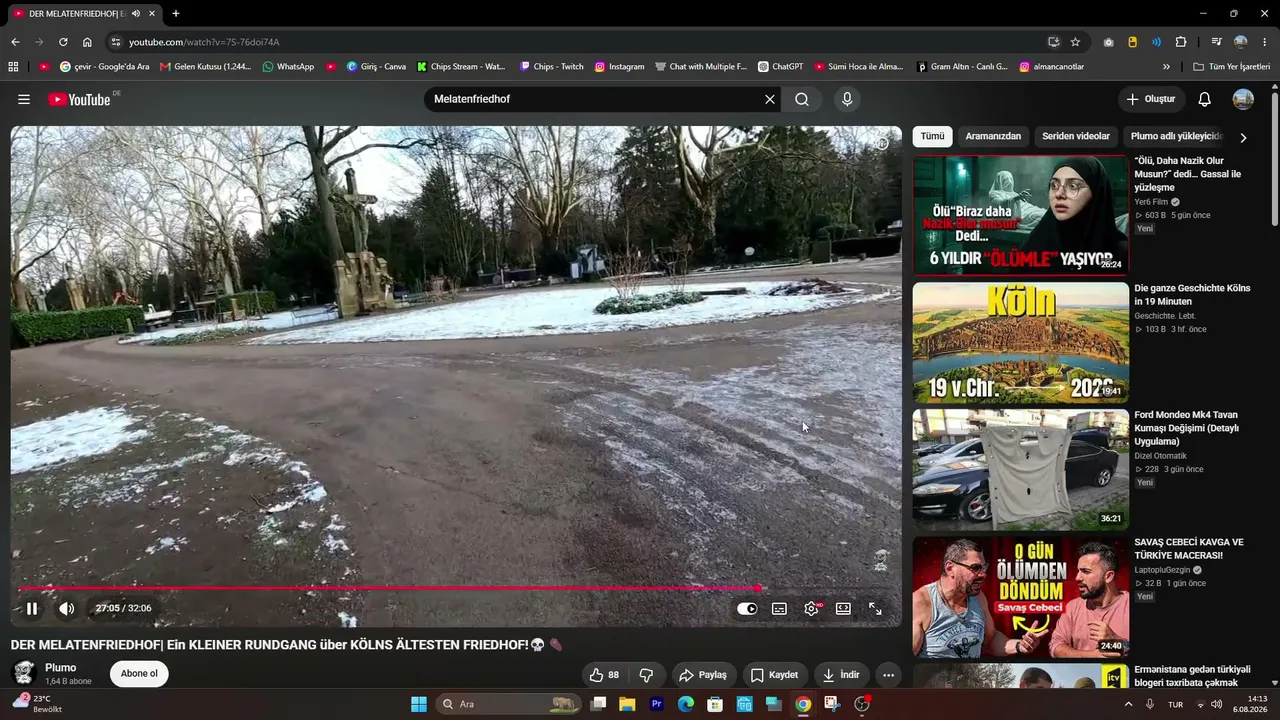Open the Giriş - Canva bookmark
Image resolution: width=1280 pixels, height=720 pixels.
pos(376,67)
